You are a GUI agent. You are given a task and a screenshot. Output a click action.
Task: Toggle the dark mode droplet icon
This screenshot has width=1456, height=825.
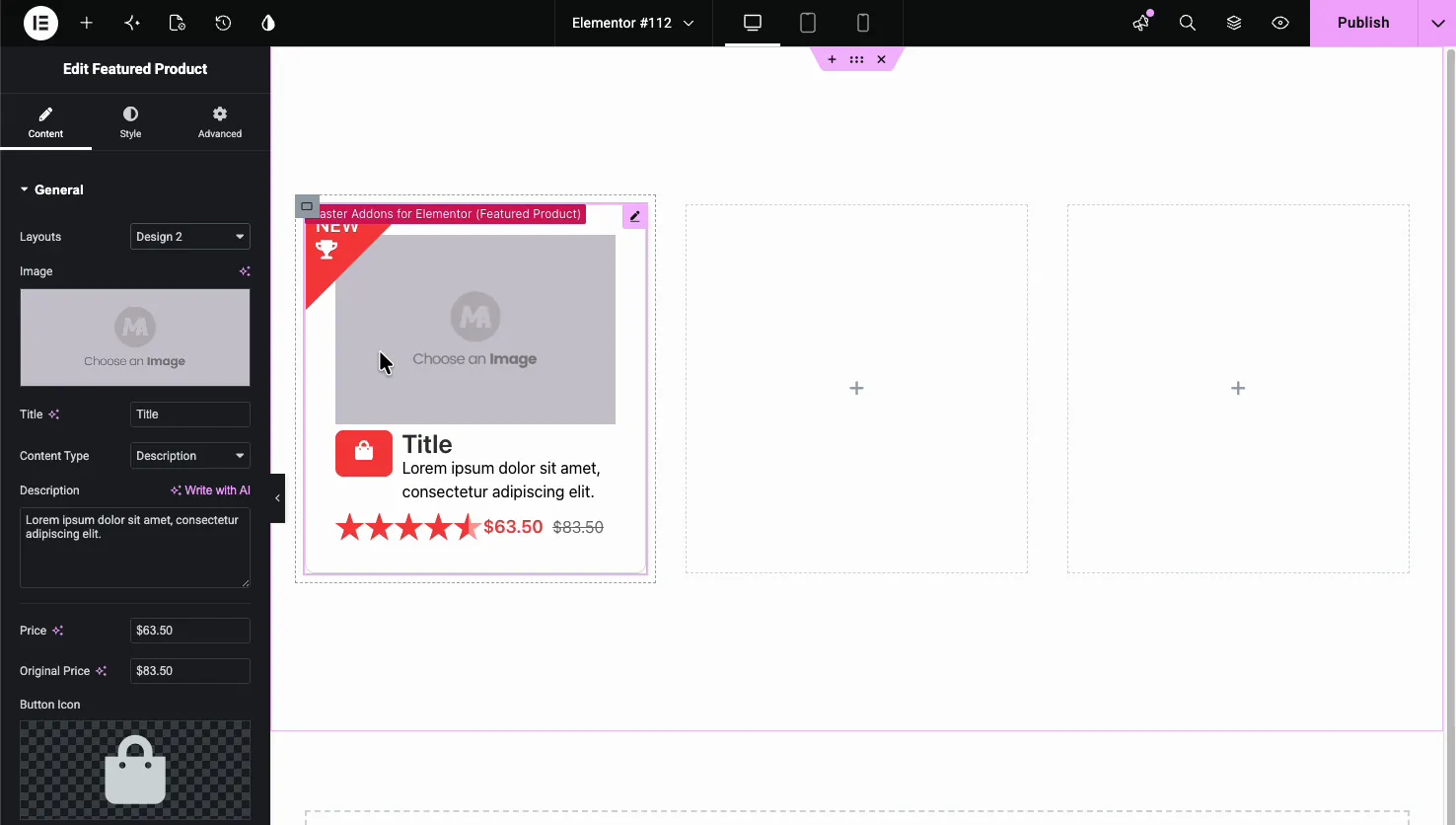click(268, 23)
